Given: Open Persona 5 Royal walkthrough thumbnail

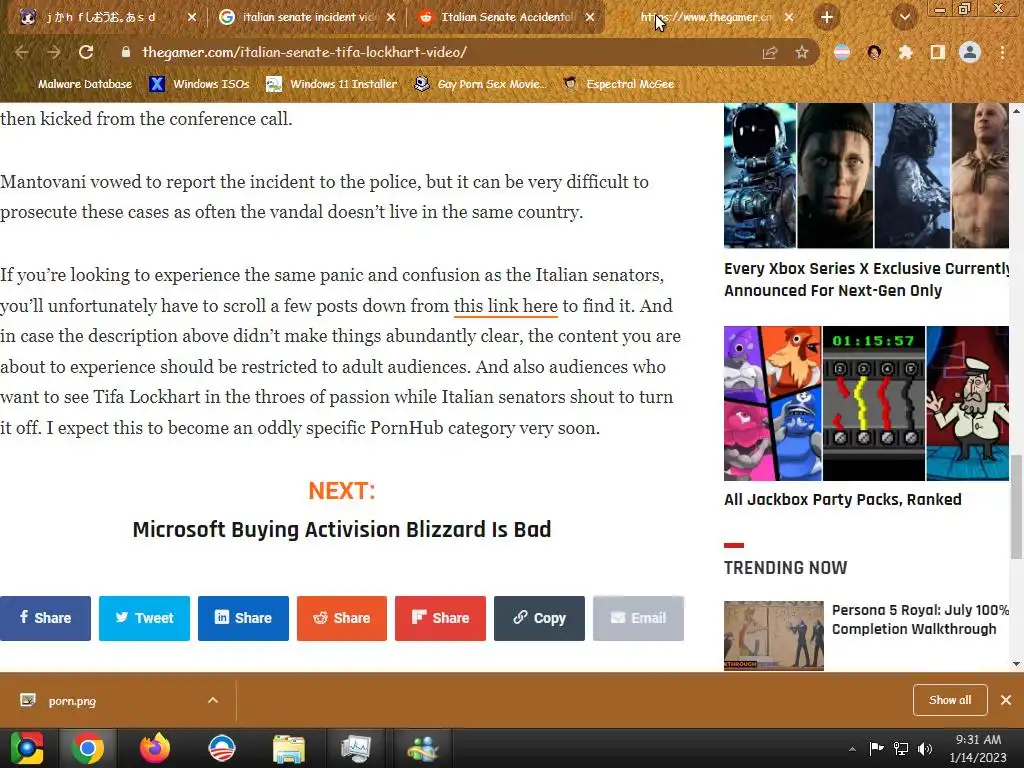Looking at the screenshot, I should coord(774,635).
